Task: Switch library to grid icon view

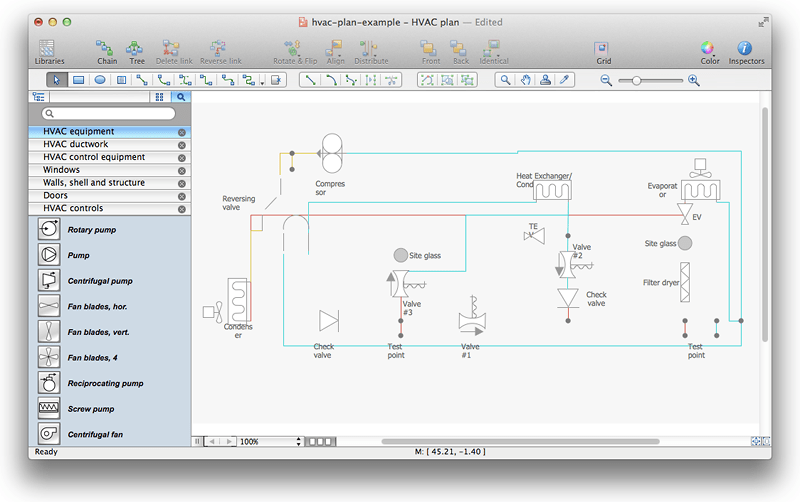Action: pyautogui.click(x=160, y=97)
